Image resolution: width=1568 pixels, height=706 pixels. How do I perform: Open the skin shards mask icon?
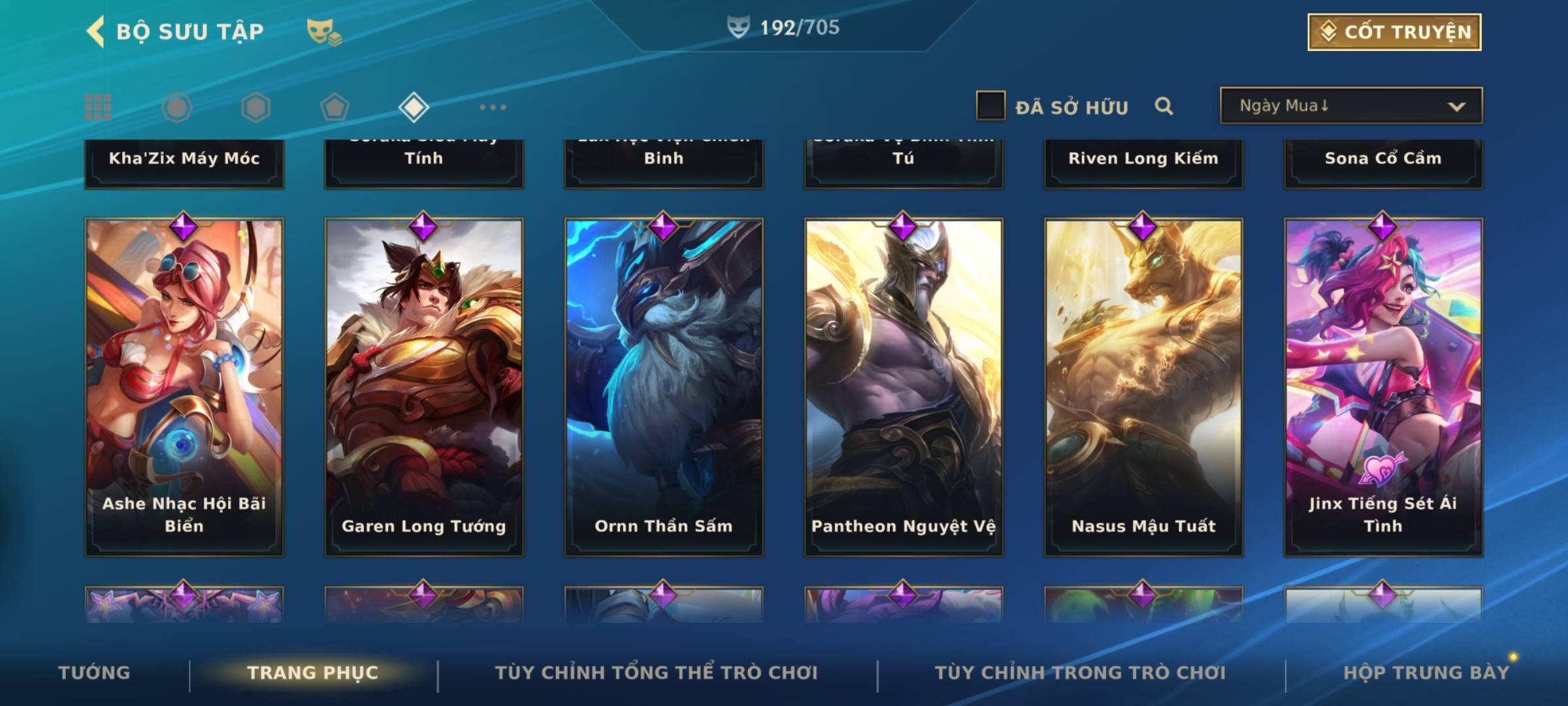pos(324,32)
